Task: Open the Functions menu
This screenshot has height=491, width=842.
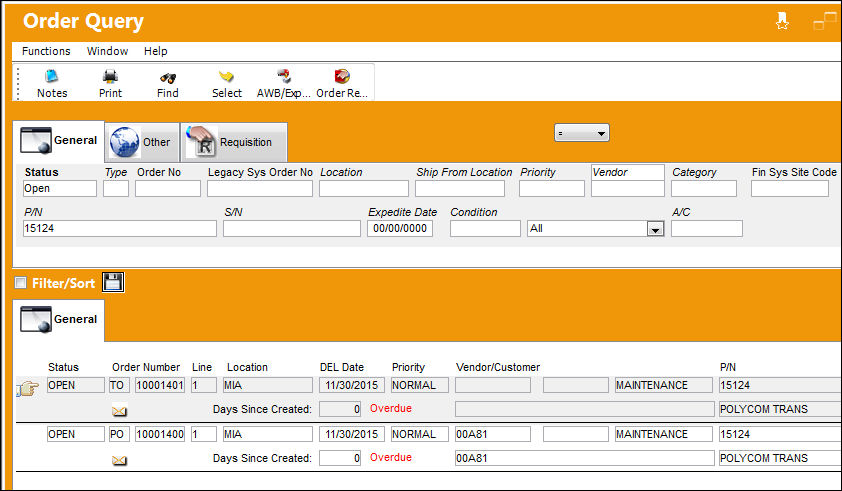Action: pyautogui.click(x=46, y=51)
